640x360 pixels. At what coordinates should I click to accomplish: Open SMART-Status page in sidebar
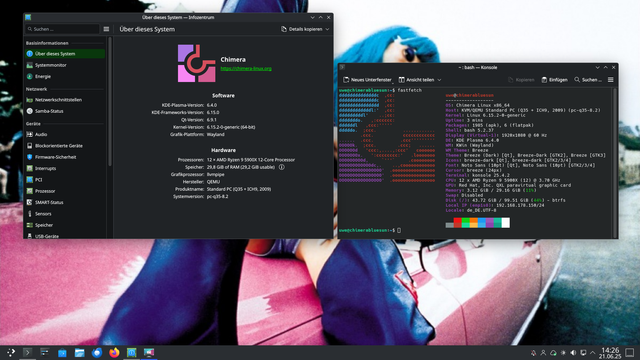coord(65,202)
